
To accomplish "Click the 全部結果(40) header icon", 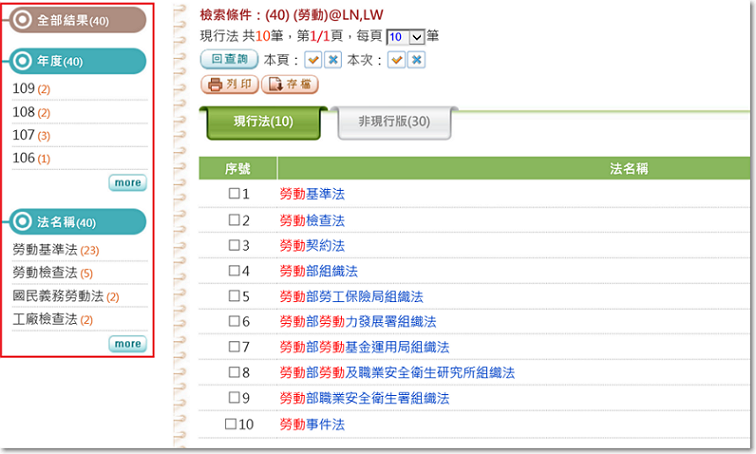I will tap(22, 20).
